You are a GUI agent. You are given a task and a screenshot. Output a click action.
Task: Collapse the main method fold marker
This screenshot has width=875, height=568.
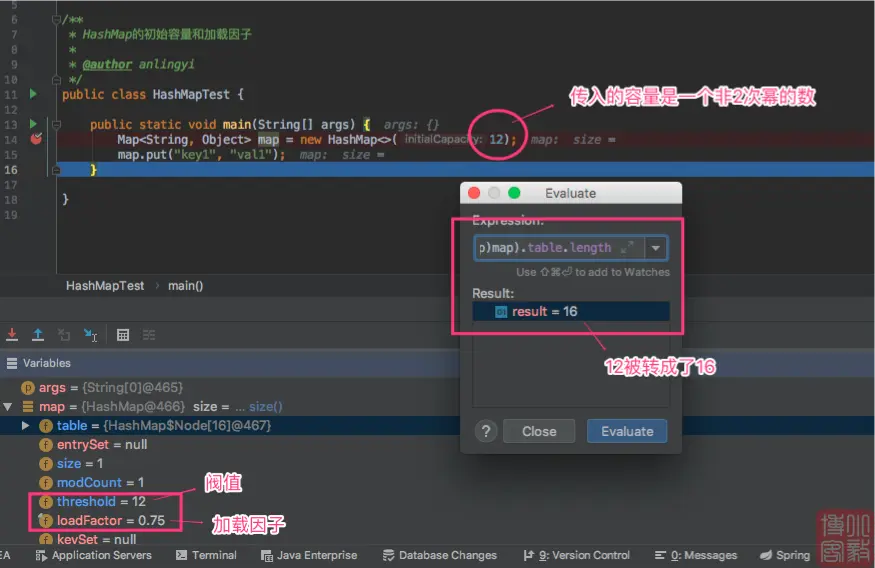[x=56, y=124]
